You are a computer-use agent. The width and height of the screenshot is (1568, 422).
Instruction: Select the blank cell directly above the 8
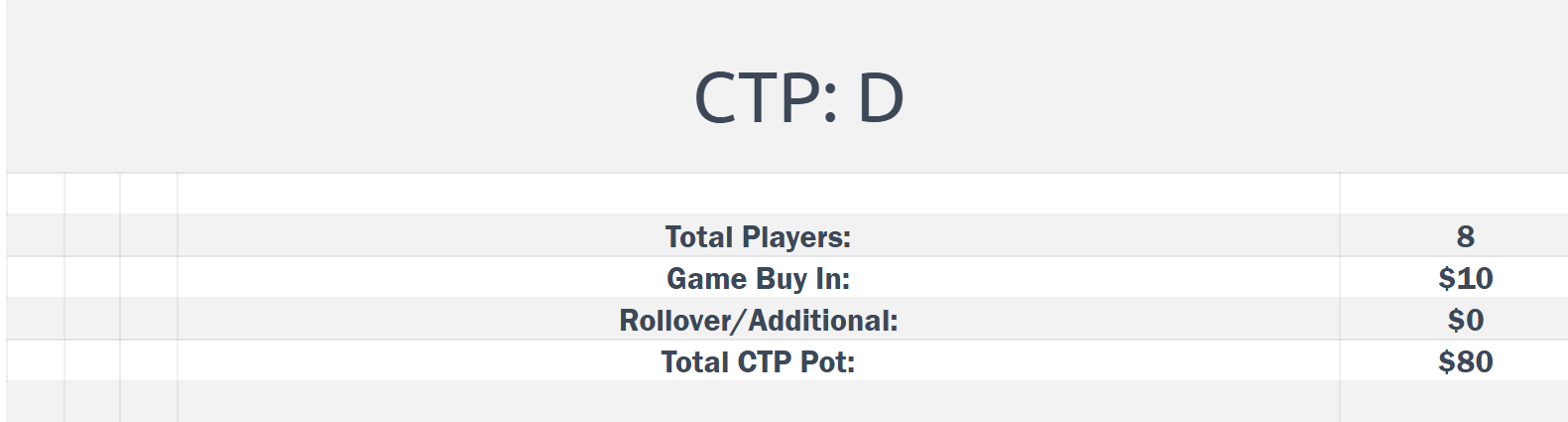pyautogui.click(x=1453, y=194)
